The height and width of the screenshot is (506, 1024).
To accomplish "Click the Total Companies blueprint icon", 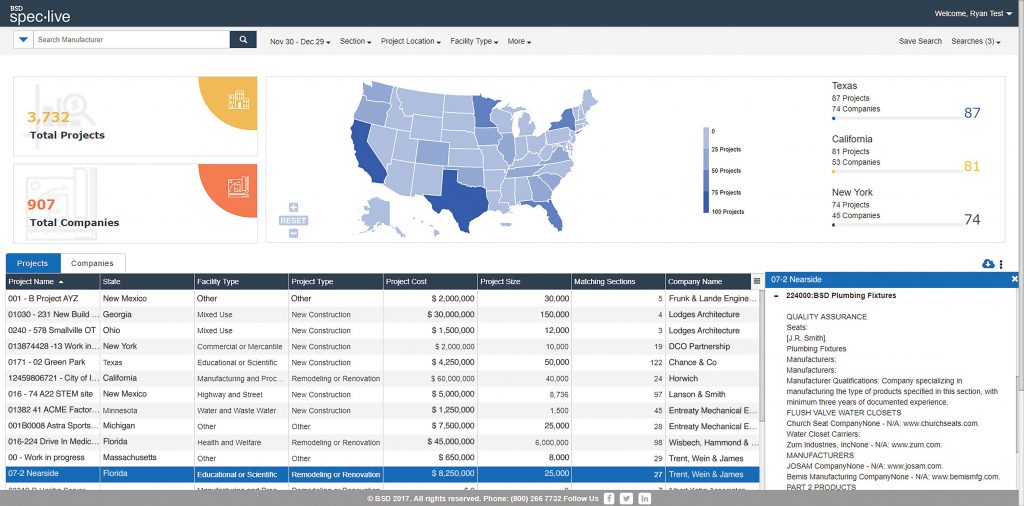I will pyautogui.click(x=238, y=187).
